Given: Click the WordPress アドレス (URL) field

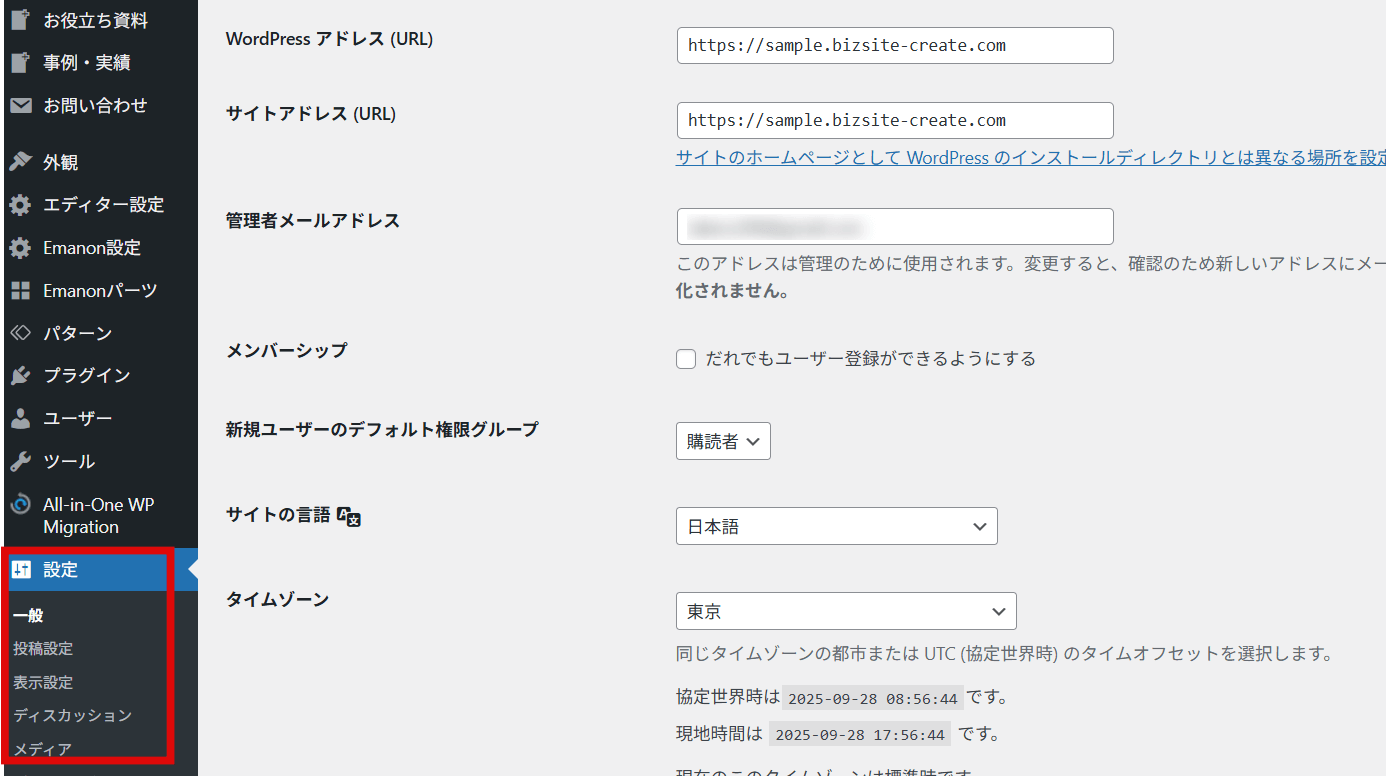Looking at the screenshot, I should pos(895,46).
